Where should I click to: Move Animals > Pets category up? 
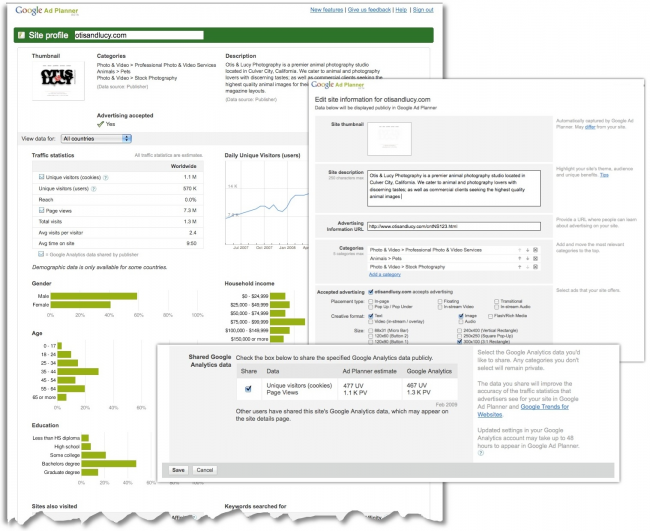[519, 258]
